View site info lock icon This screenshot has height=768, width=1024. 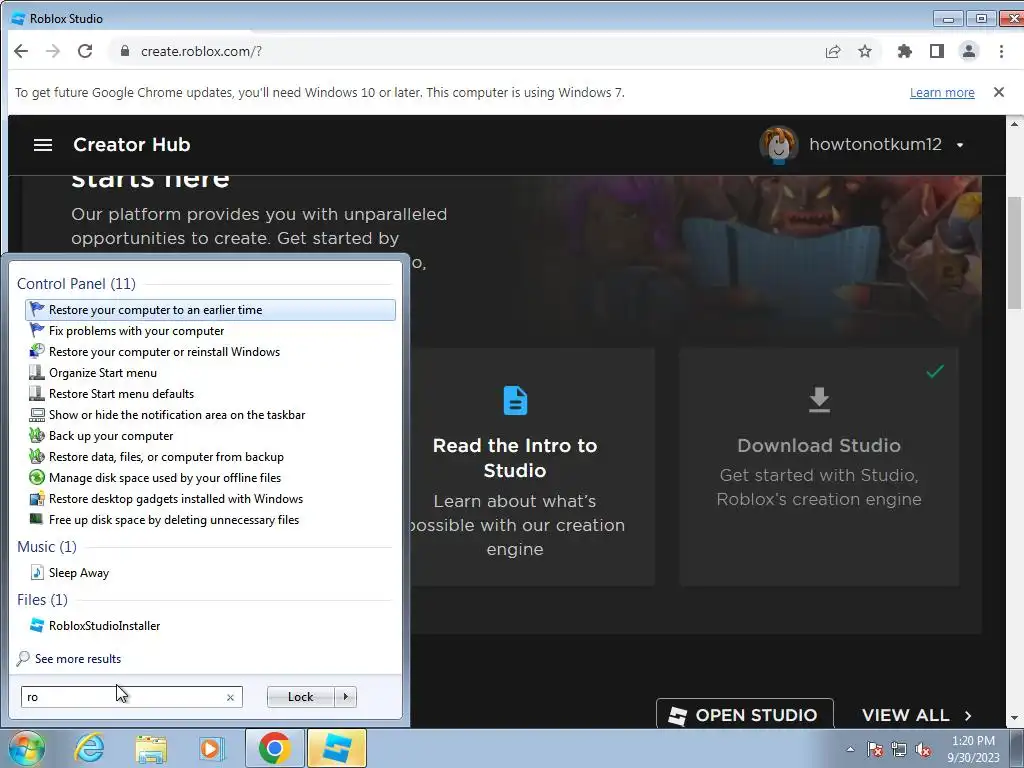[124, 51]
